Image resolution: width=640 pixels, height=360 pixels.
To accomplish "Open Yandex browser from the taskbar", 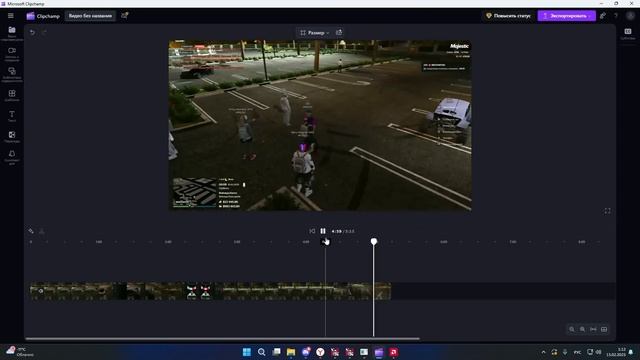I will click(320, 352).
